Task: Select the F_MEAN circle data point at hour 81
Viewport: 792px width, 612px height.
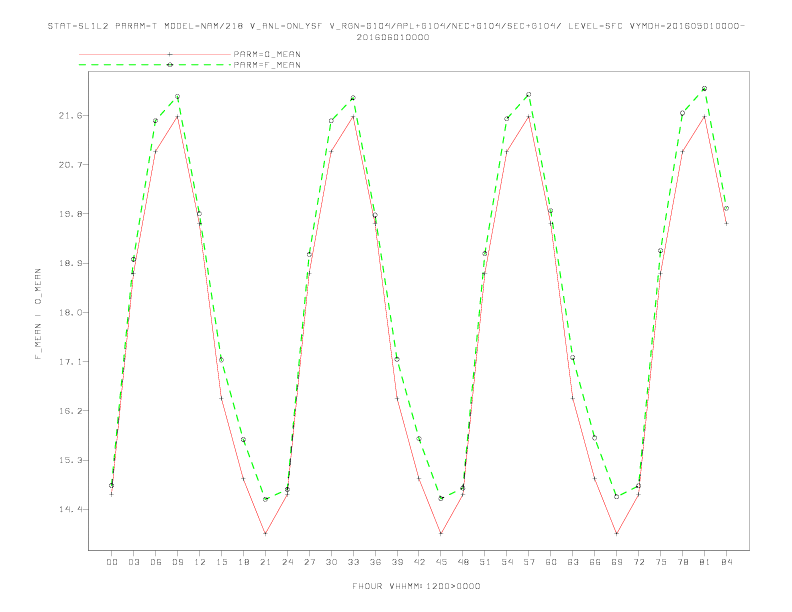Action: click(705, 88)
